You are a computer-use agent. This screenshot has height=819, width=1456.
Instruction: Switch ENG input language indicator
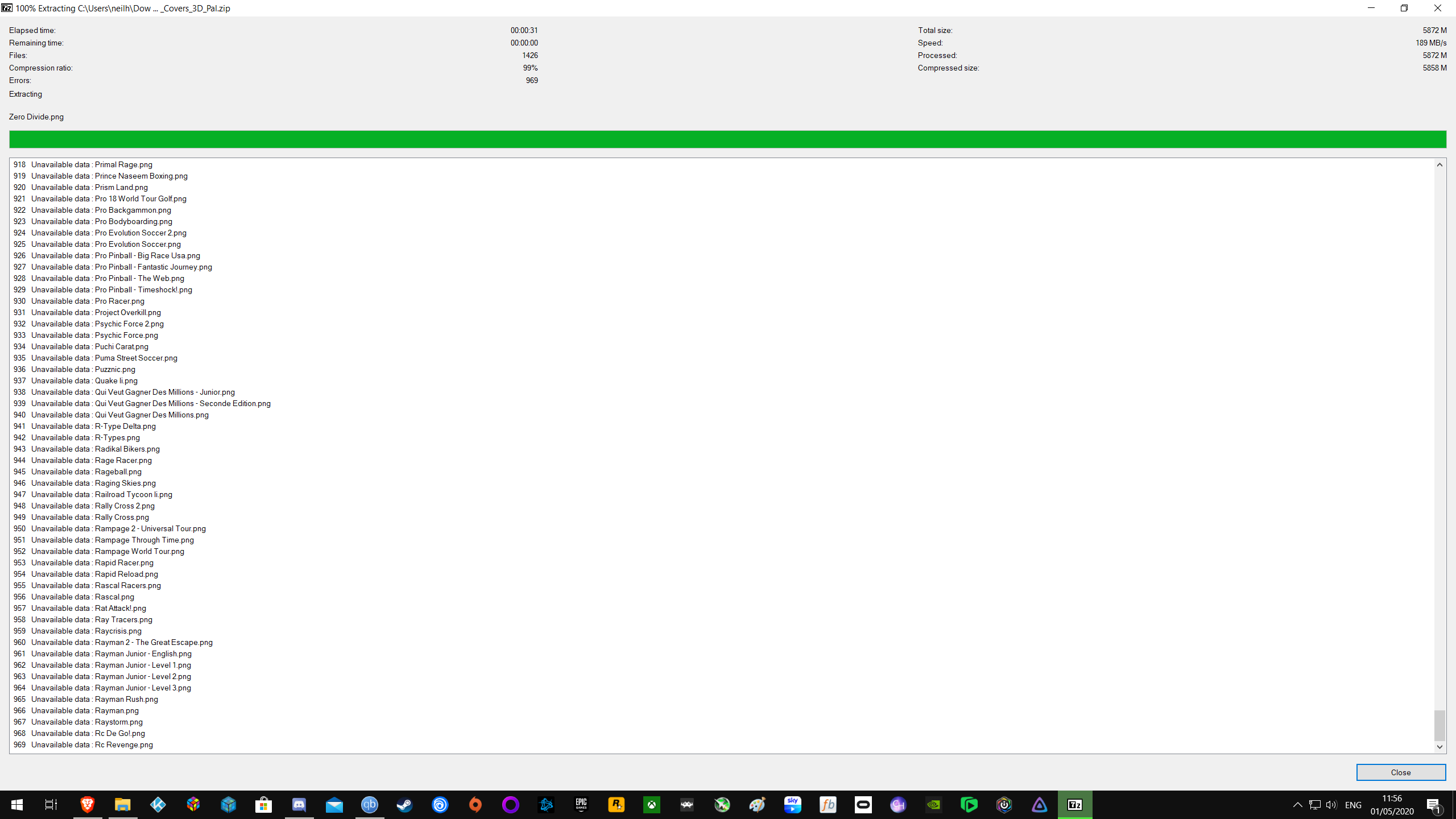click(1353, 805)
